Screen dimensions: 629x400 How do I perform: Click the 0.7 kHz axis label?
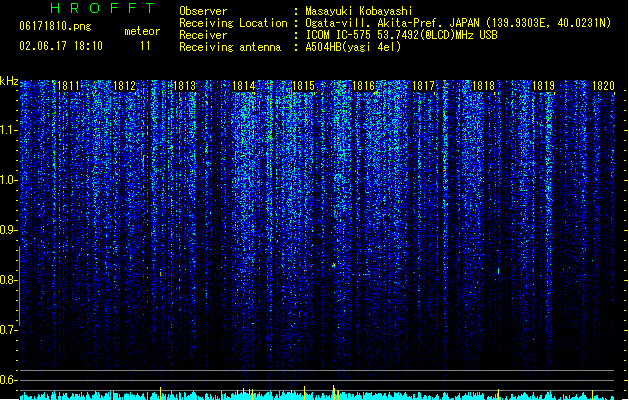click(9, 330)
